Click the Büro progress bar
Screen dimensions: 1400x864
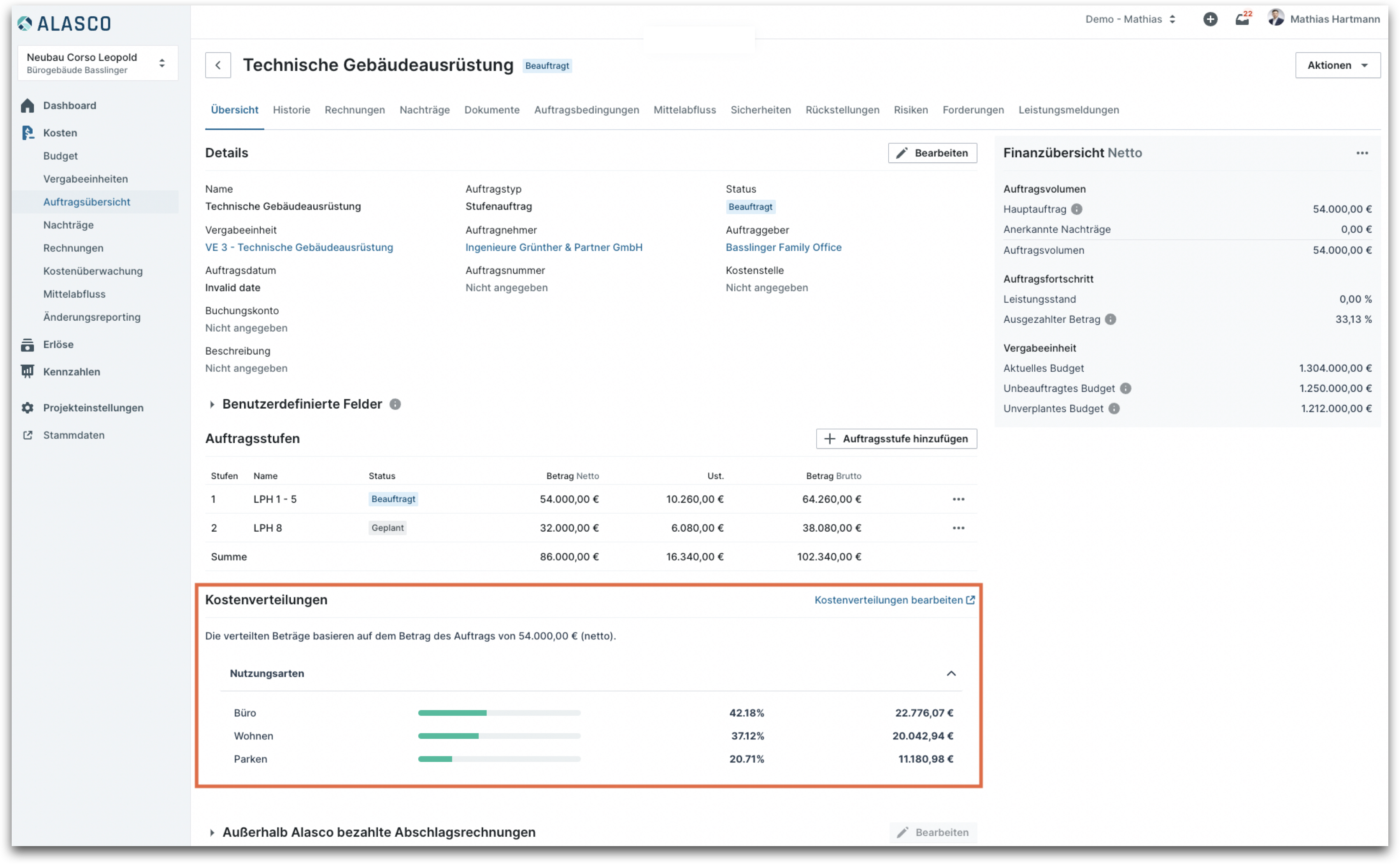point(499,713)
